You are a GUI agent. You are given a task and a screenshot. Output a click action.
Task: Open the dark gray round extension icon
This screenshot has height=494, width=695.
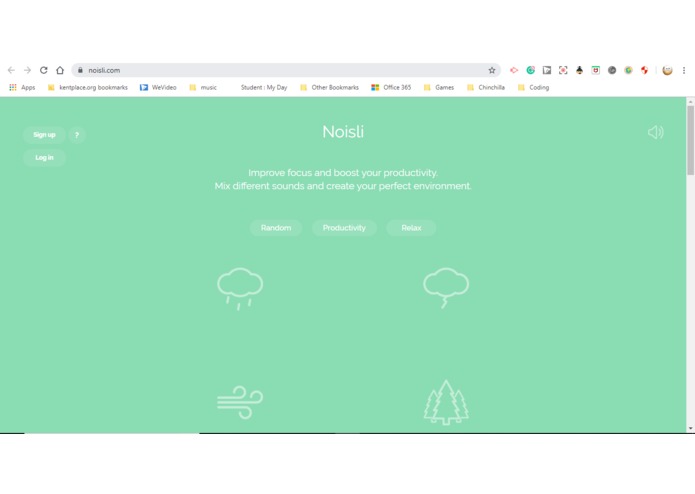612,70
